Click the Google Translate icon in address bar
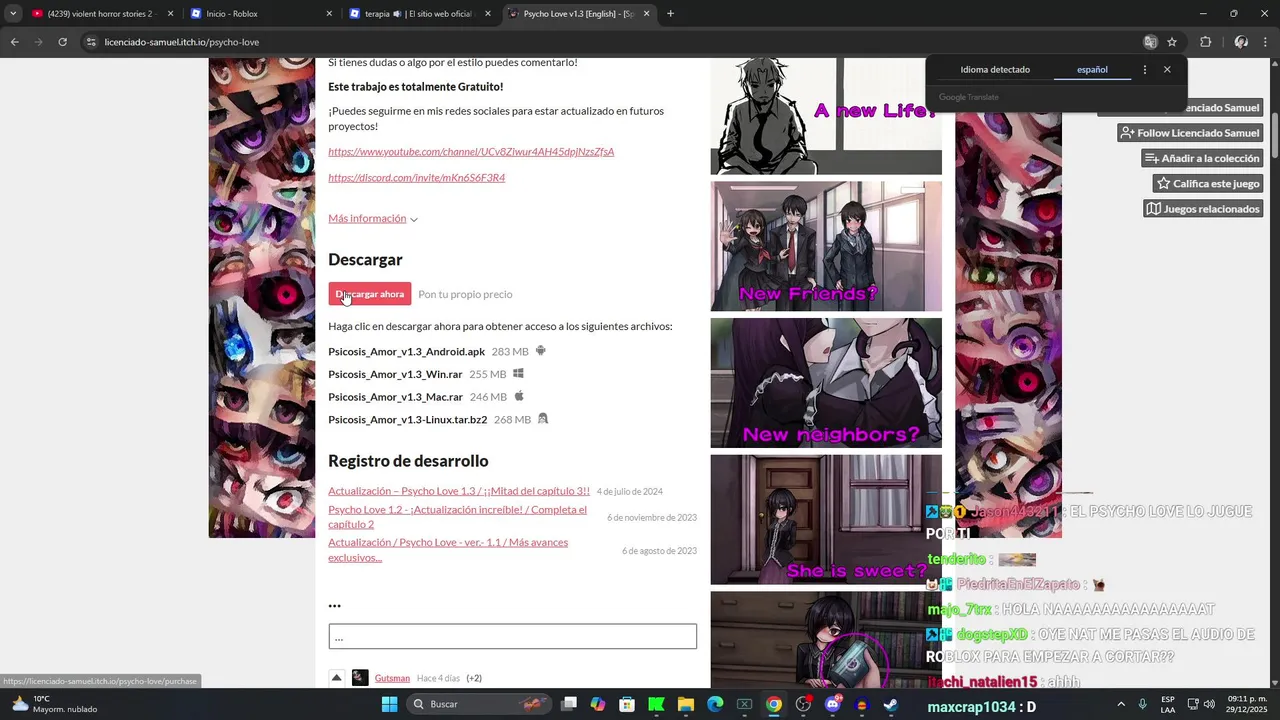The height and width of the screenshot is (720, 1280). (1150, 42)
